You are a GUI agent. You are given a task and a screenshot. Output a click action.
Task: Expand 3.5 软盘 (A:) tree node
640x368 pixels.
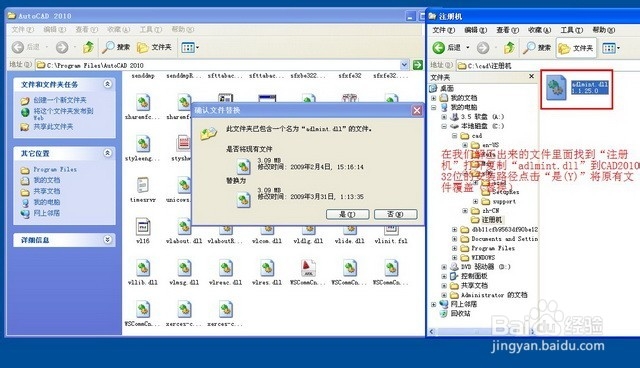[444, 117]
